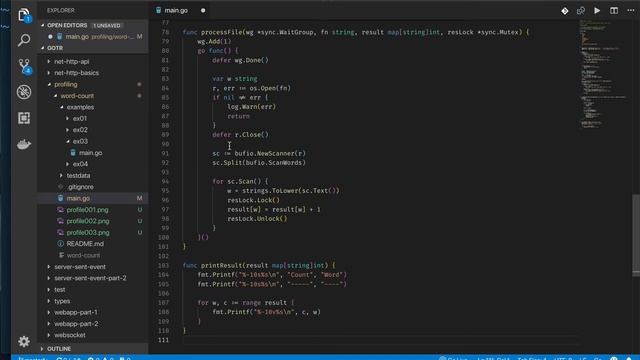Click the Open Changes icon in editor title
Image resolution: width=640 pixels, height=360 pixels.
pyautogui.click(x=580, y=11)
